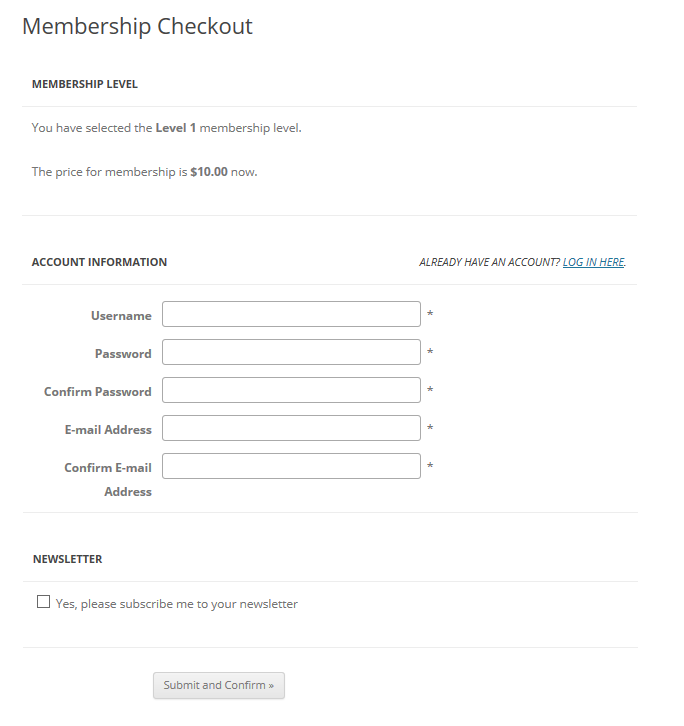Focus the Password input field
The width and height of the screenshot is (684, 726).
[x=291, y=352]
